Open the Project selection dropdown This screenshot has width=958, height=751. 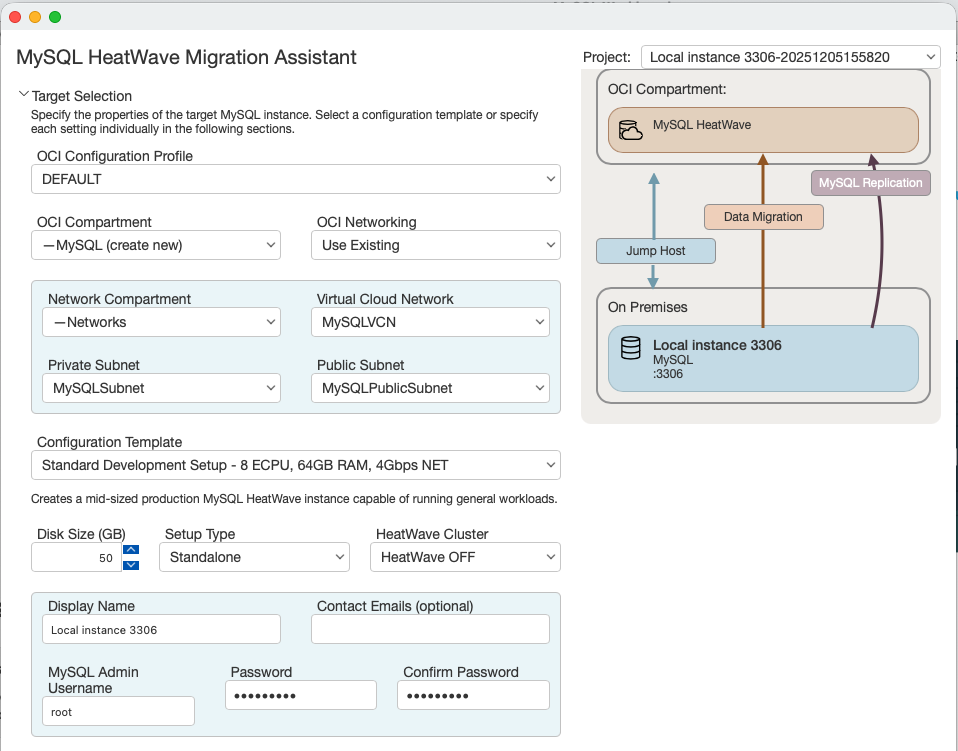(790, 57)
